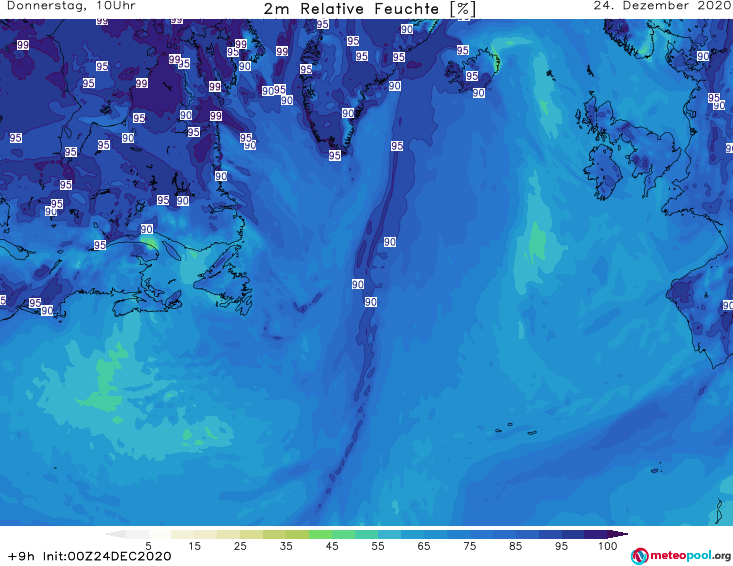Click the '15' value on the color scale
Viewport: 733px width, 566px height.
[x=194, y=546]
